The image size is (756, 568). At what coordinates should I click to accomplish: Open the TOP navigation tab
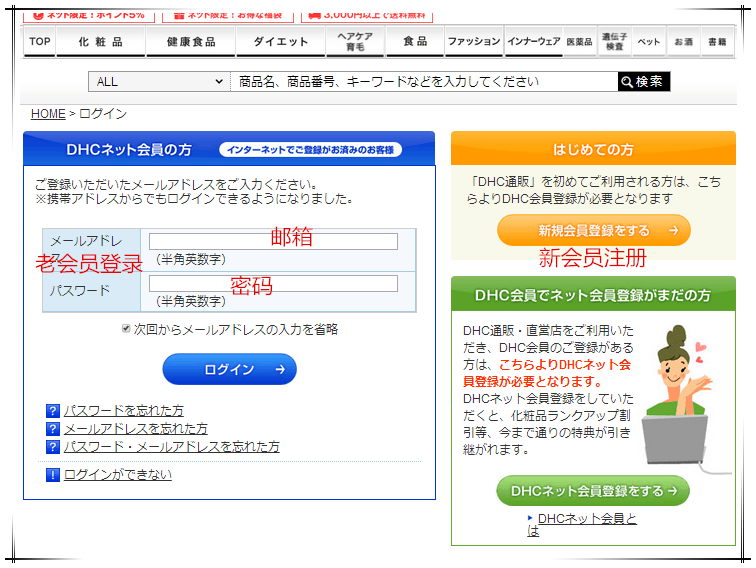point(40,42)
